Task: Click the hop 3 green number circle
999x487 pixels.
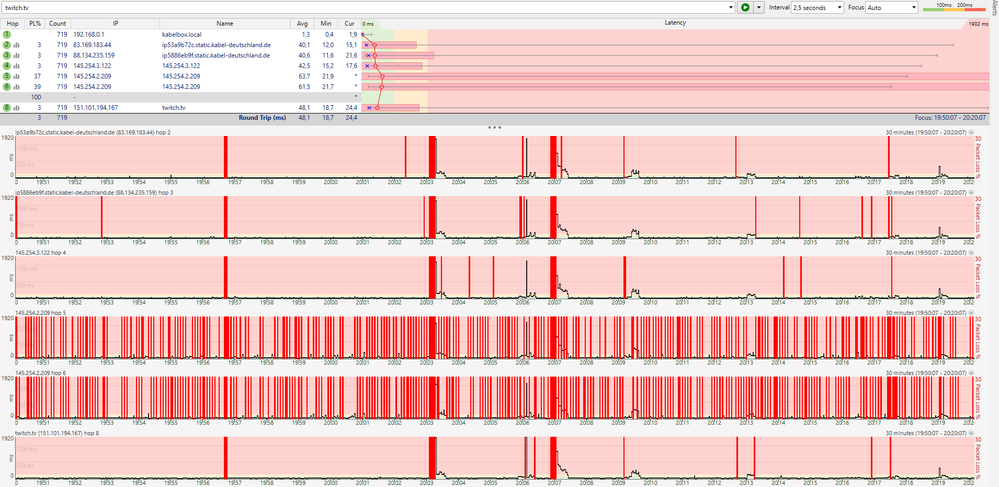Action: click(x=6, y=55)
